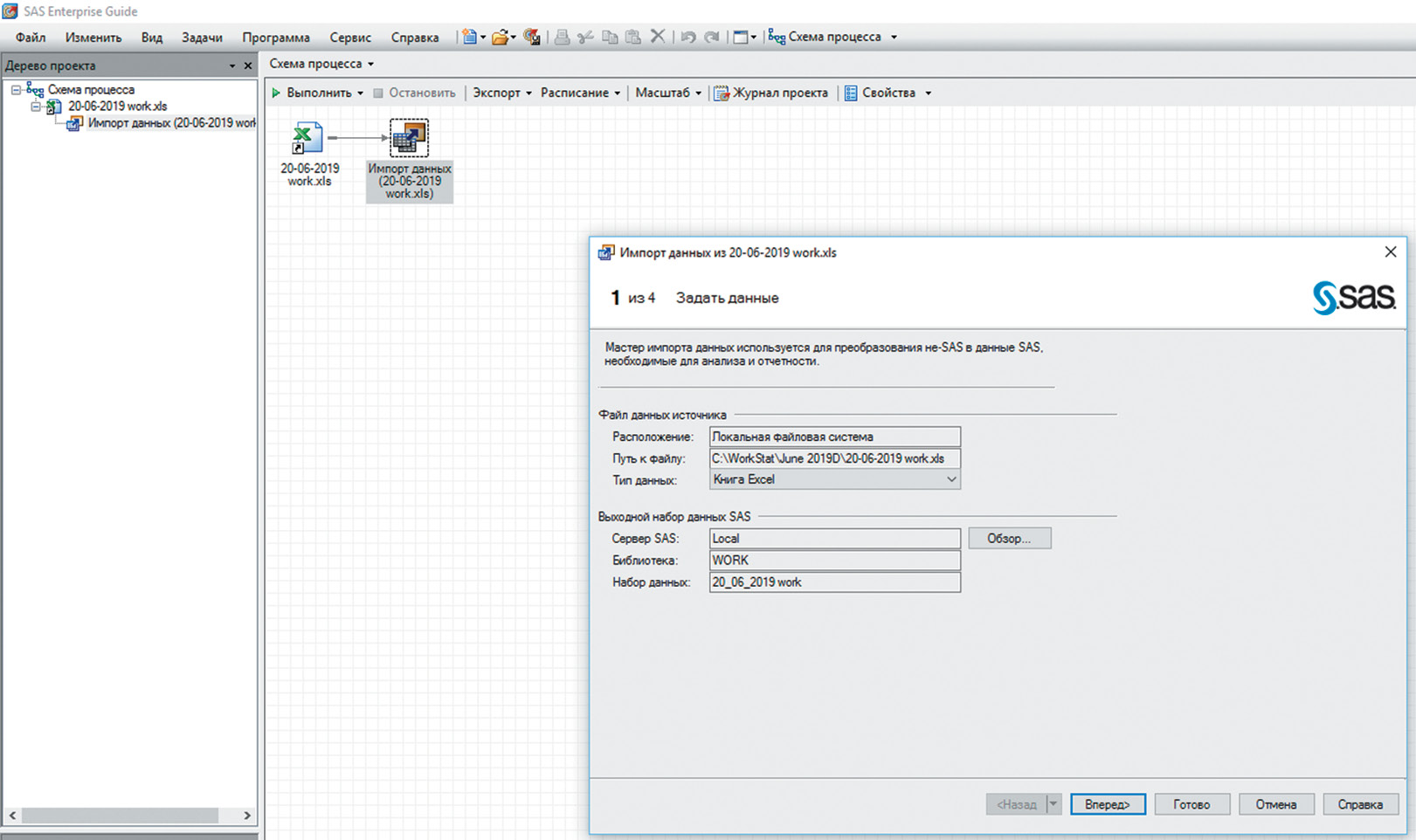Click the New item toolbar icon
Screen dimensions: 1416x840
coord(470,37)
